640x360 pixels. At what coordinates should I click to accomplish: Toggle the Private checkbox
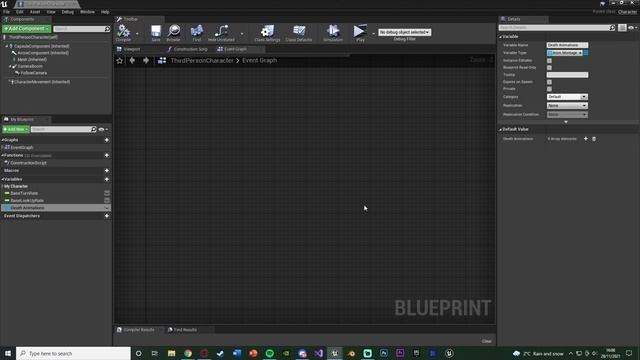point(549,89)
